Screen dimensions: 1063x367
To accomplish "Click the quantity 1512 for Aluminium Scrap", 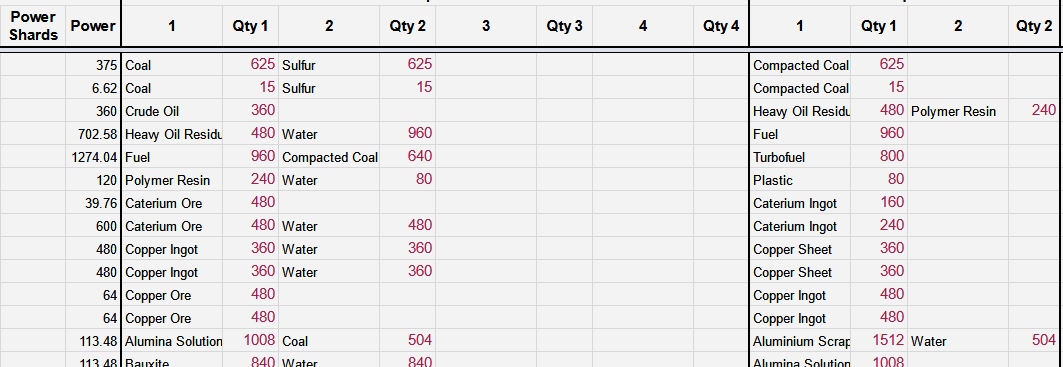I will click(x=879, y=341).
